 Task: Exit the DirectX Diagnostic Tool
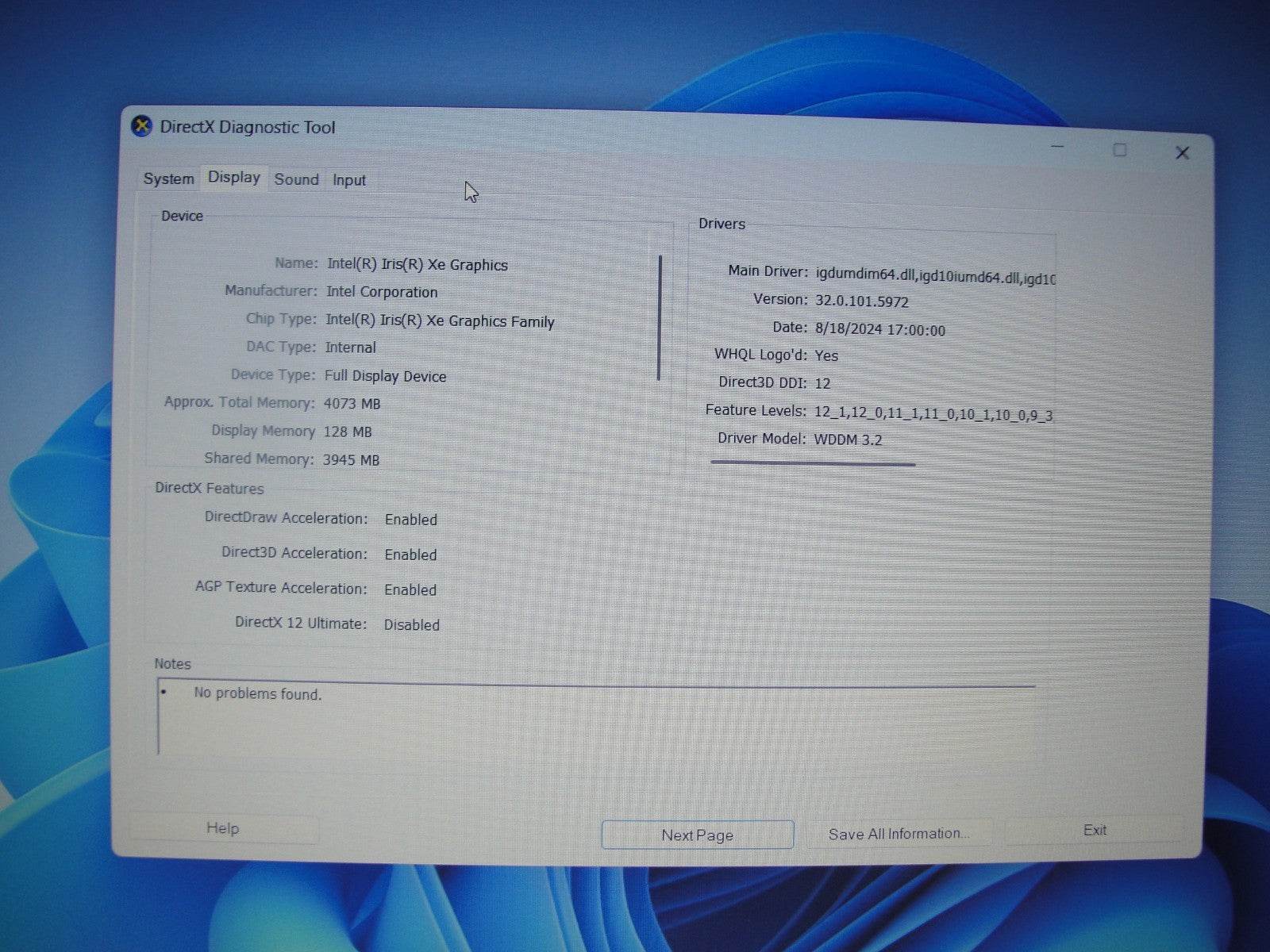[1094, 831]
